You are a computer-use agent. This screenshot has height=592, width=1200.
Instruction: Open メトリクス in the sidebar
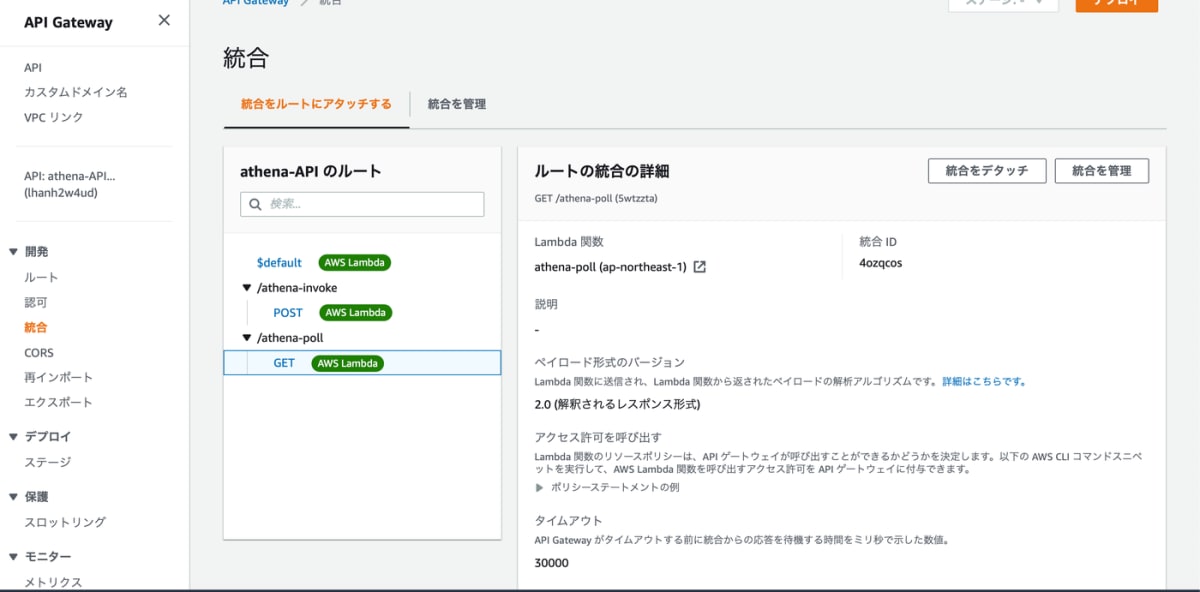(53, 582)
